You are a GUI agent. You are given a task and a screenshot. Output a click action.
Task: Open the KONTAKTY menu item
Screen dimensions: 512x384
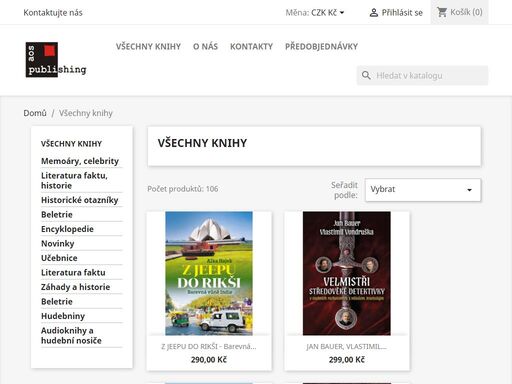[251, 46]
